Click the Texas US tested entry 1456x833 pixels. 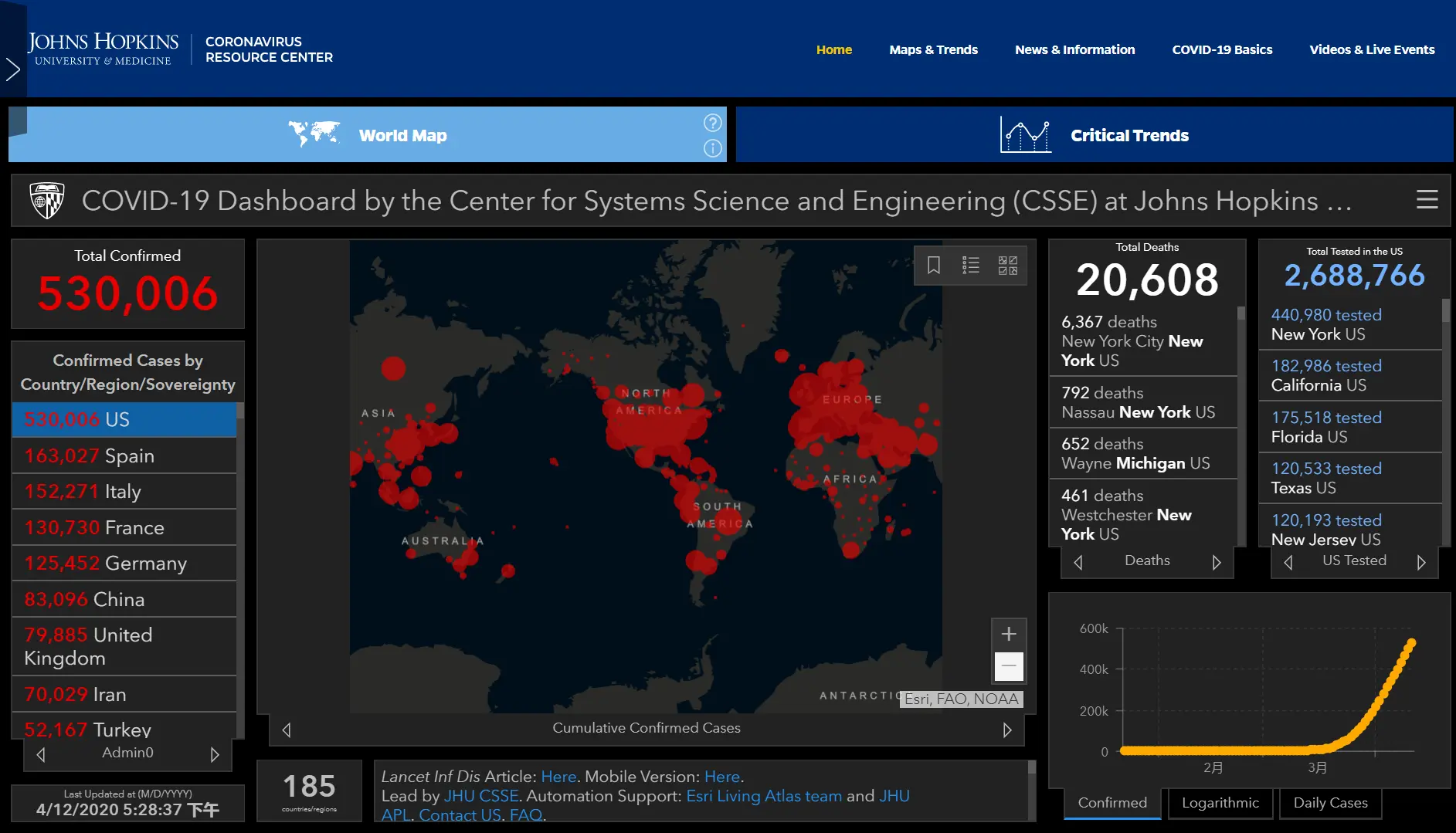coord(1350,478)
